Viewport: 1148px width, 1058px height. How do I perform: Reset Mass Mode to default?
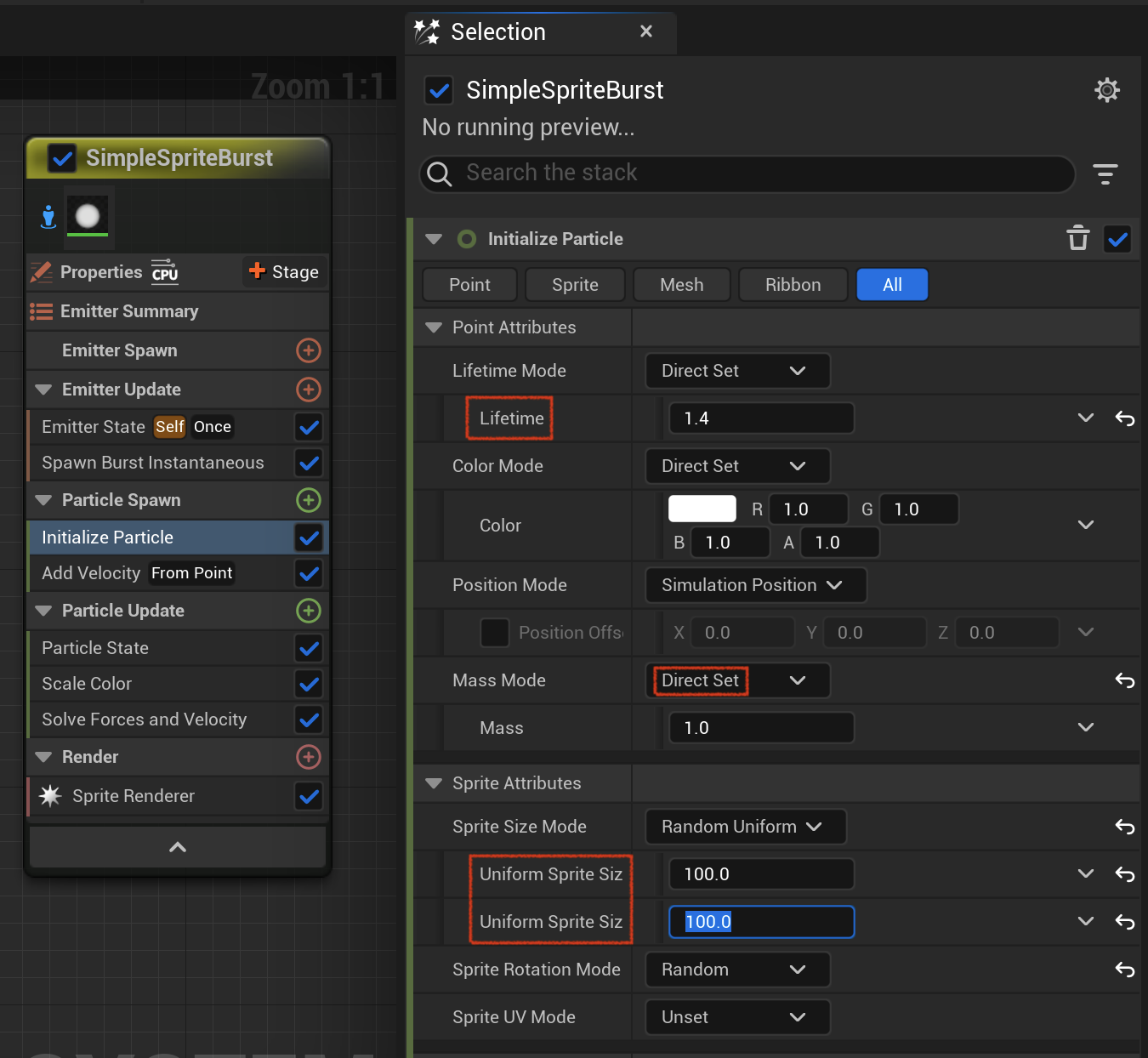(1124, 680)
